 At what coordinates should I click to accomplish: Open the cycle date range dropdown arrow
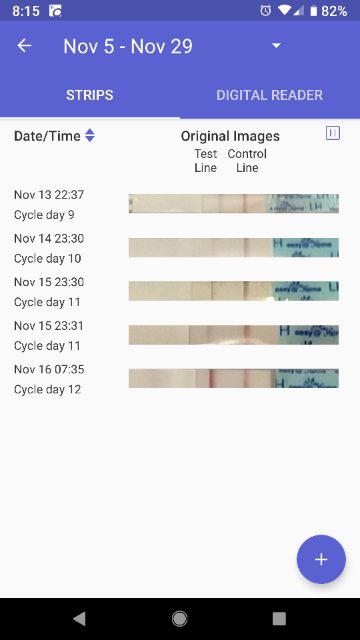click(276, 46)
